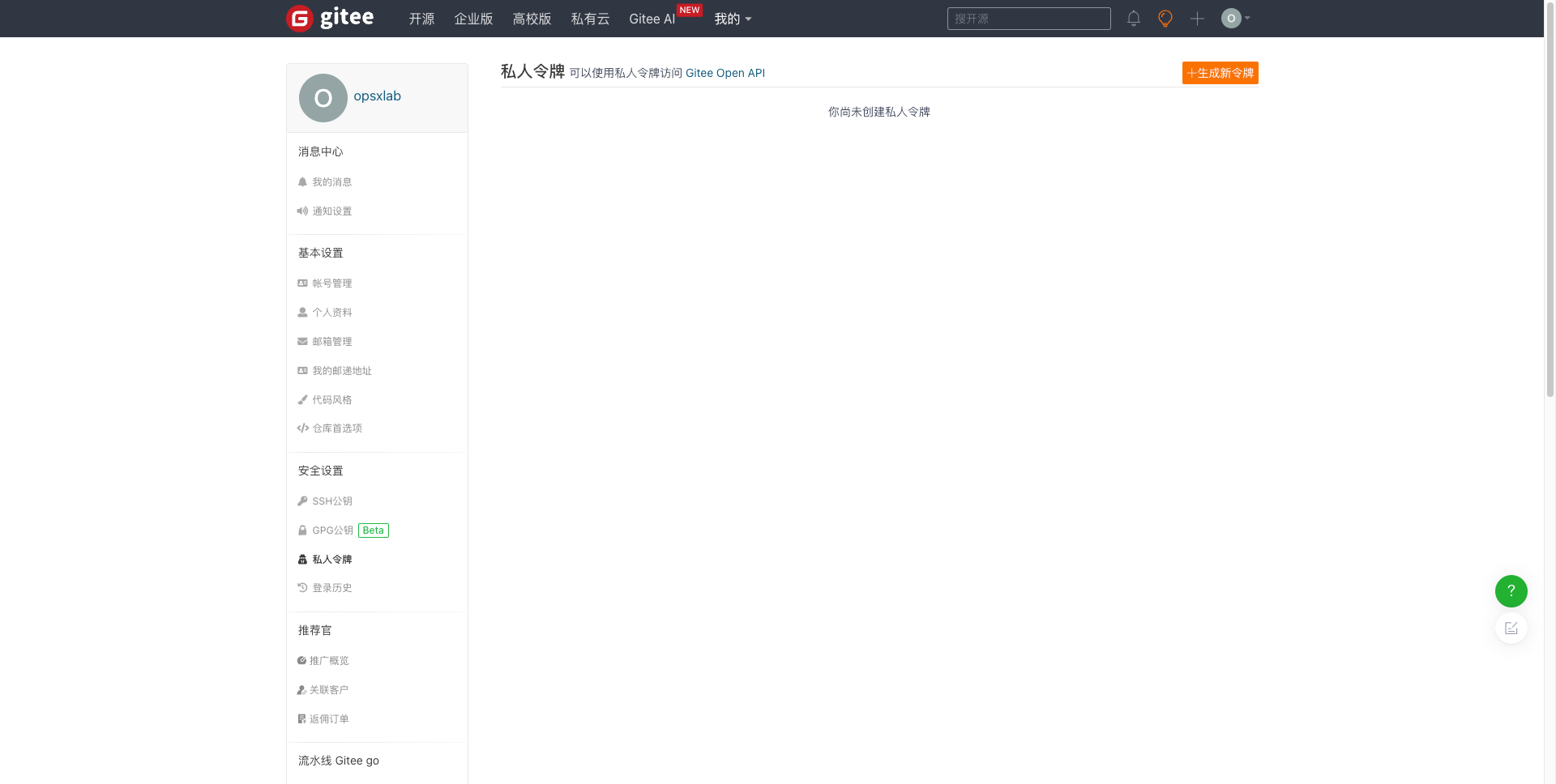Open 关联客户 in sidebar
This screenshot has height=784, width=1556.
329,690
